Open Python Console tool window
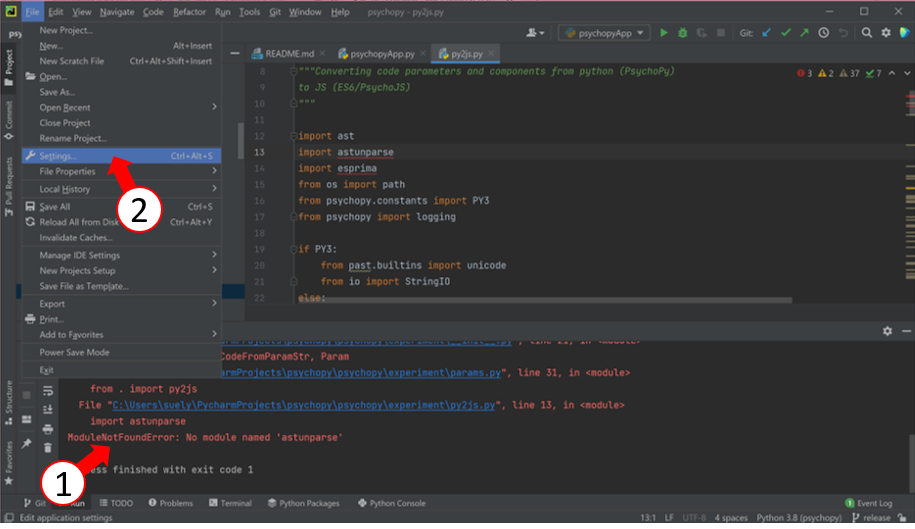 [392, 503]
